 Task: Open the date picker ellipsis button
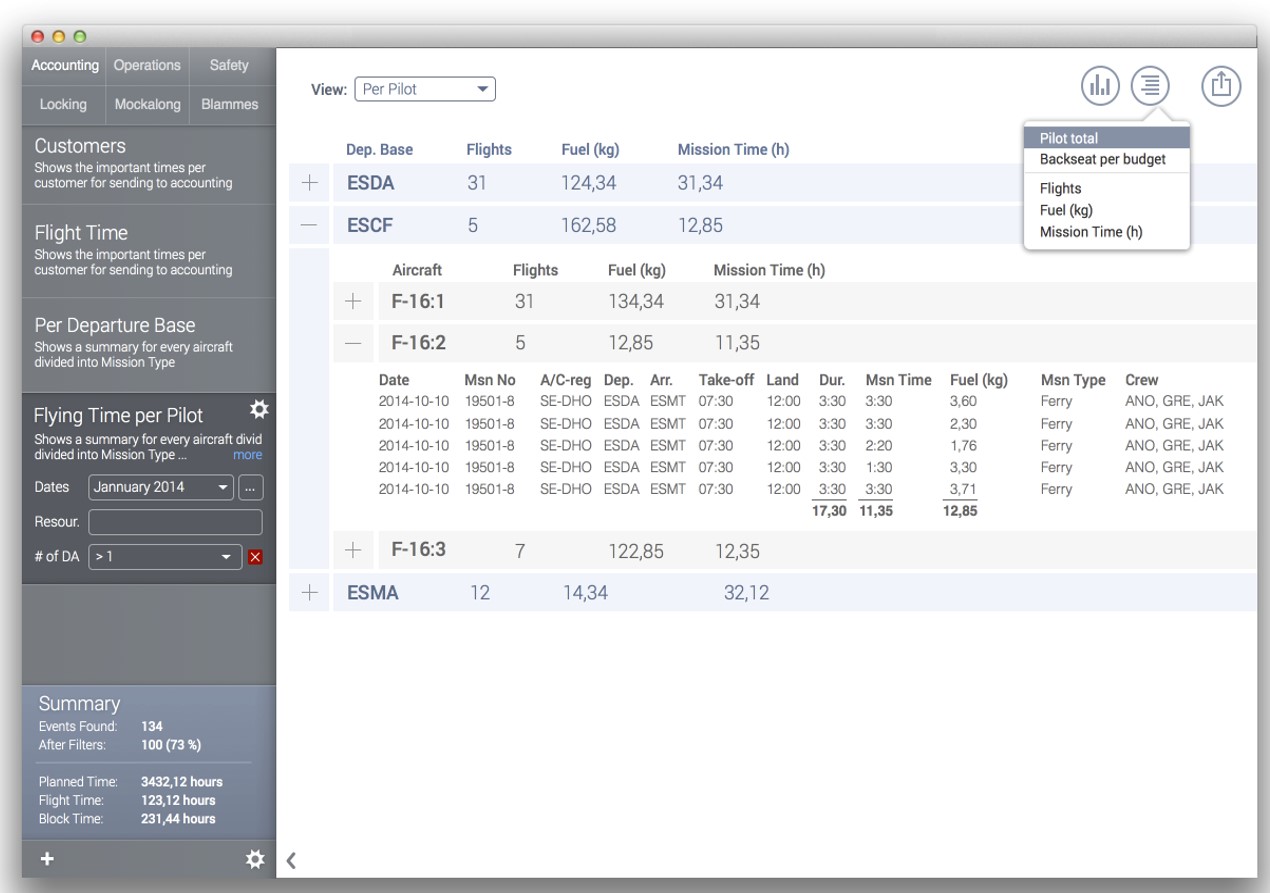coord(251,488)
